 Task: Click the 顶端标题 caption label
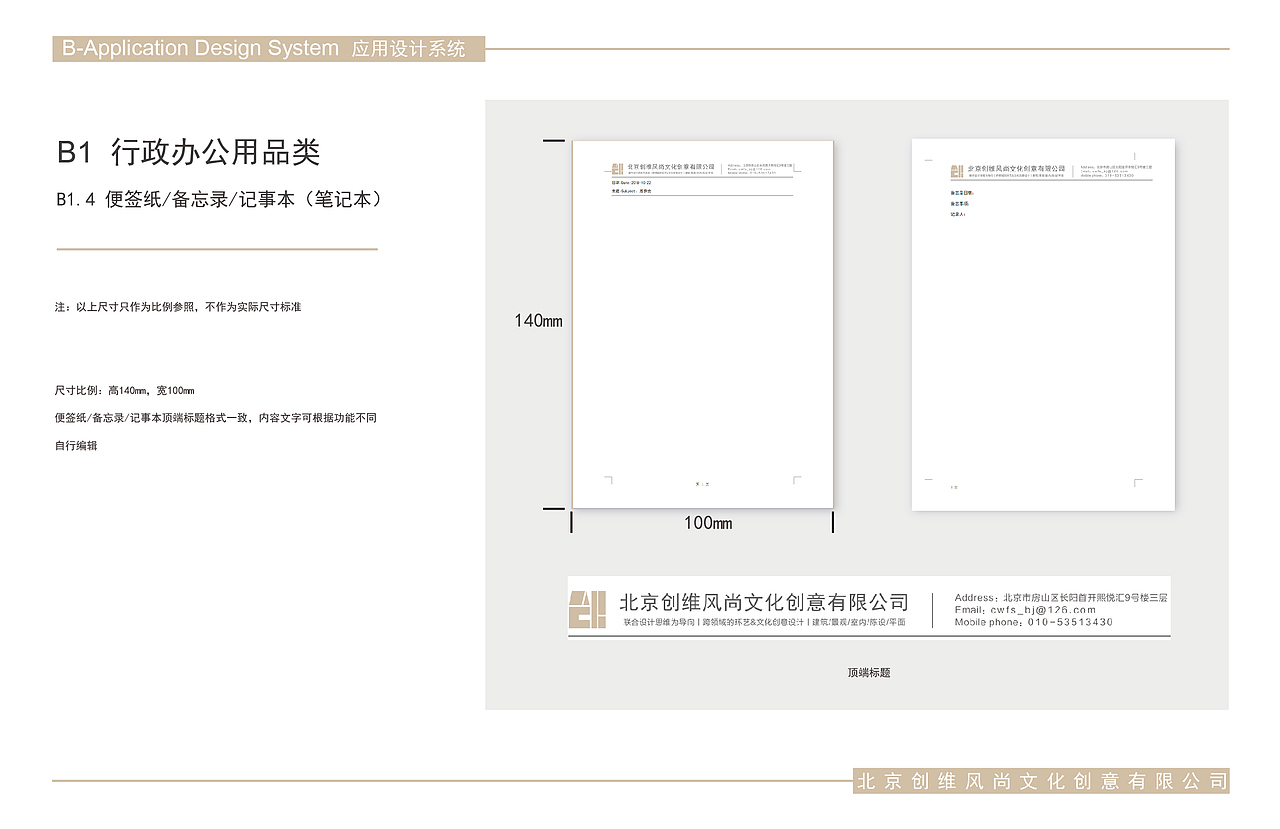[870, 672]
